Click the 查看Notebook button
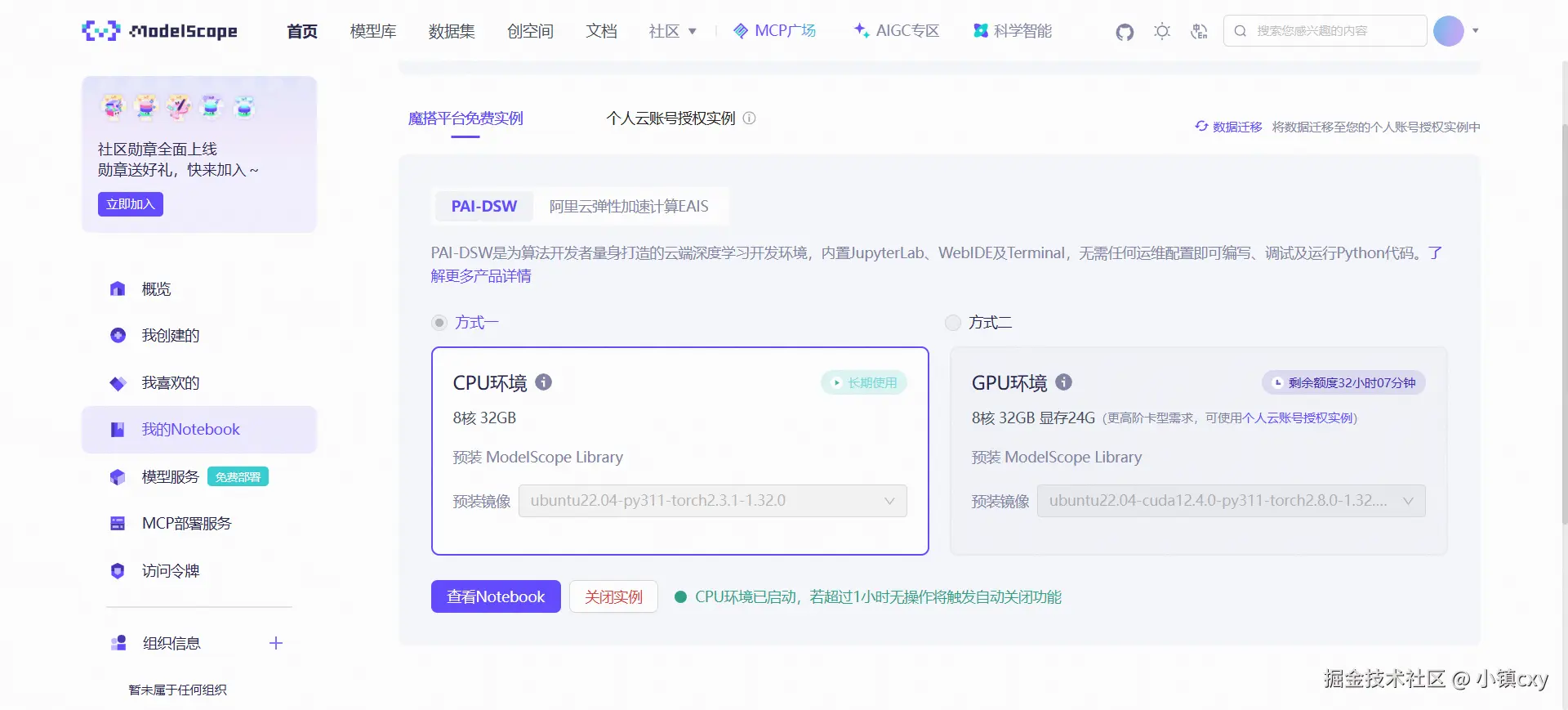The height and width of the screenshot is (710, 1568). tap(496, 596)
